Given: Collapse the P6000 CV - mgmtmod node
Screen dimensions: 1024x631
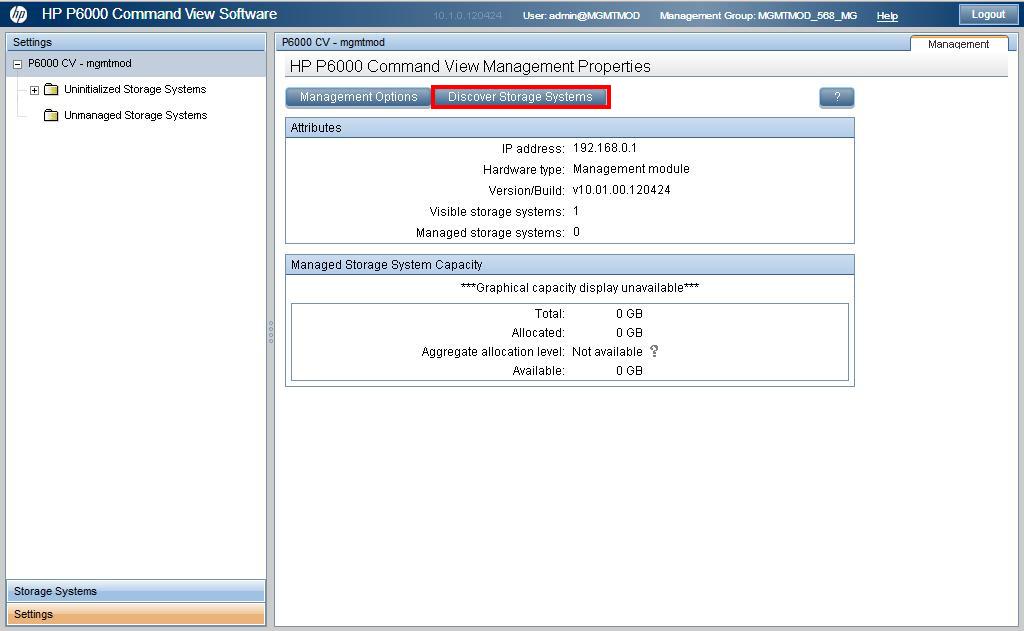Looking at the screenshot, I should (18, 64).
